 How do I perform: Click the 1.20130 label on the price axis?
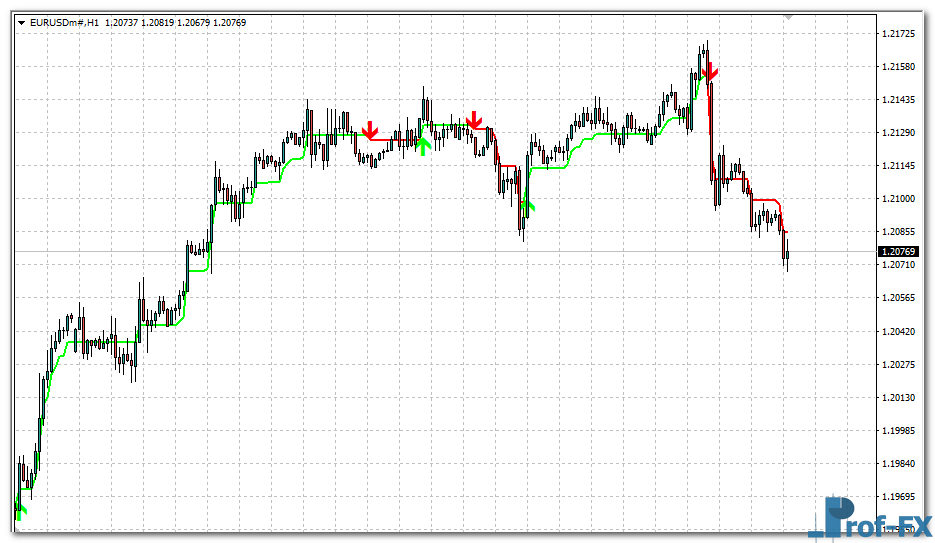coord(900,397)
